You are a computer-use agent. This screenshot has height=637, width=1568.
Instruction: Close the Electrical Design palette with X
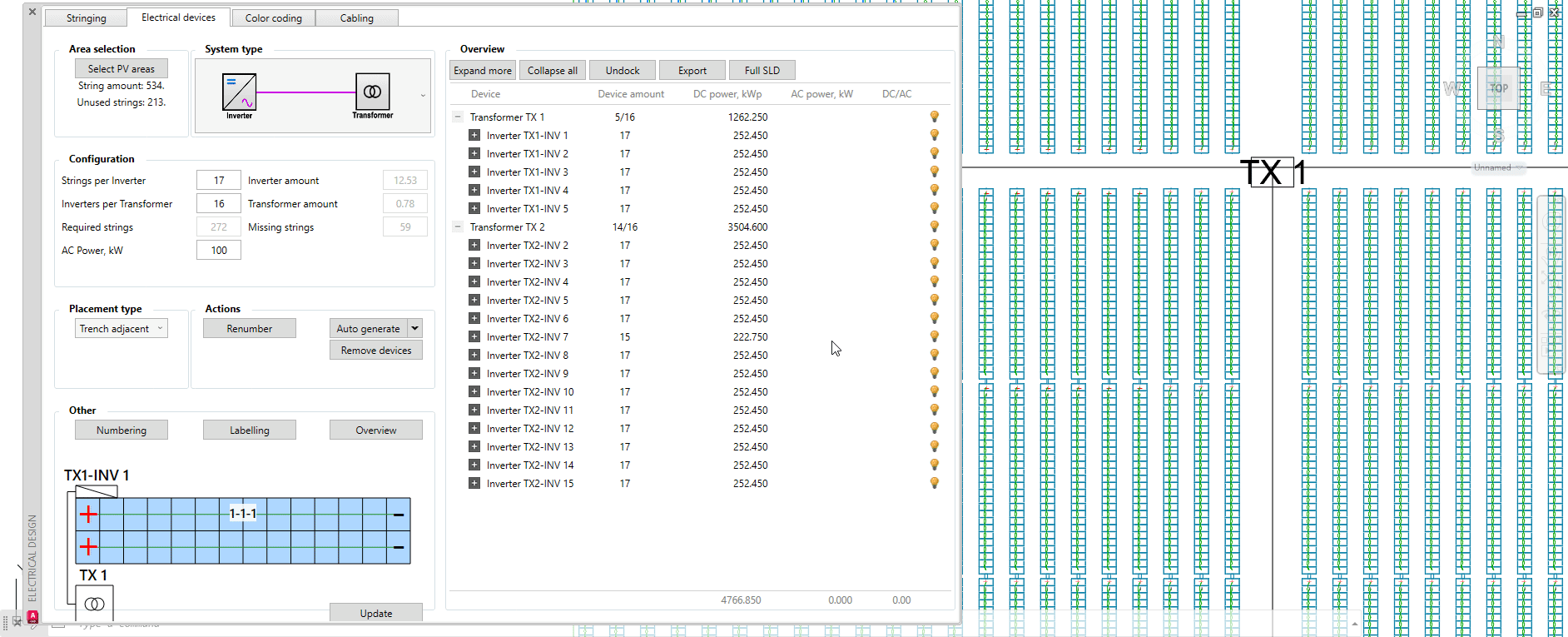tap(32, 12)
